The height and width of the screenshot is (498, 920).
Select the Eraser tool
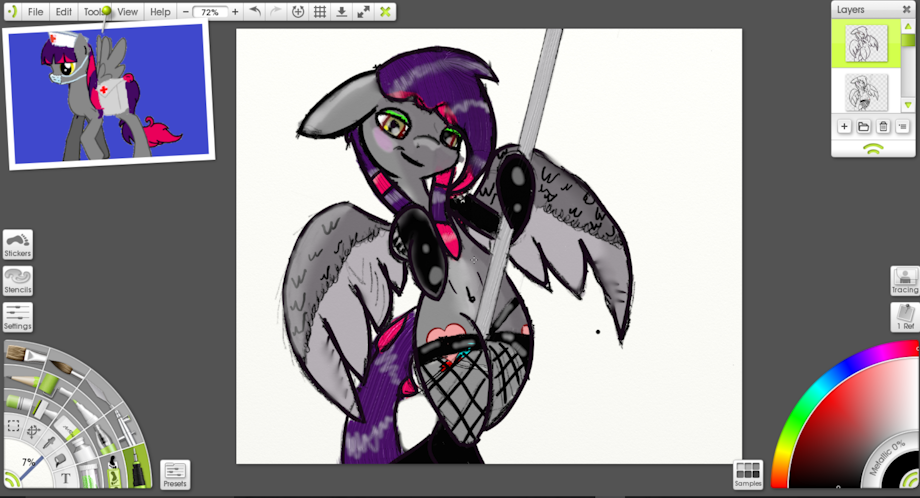66,429
